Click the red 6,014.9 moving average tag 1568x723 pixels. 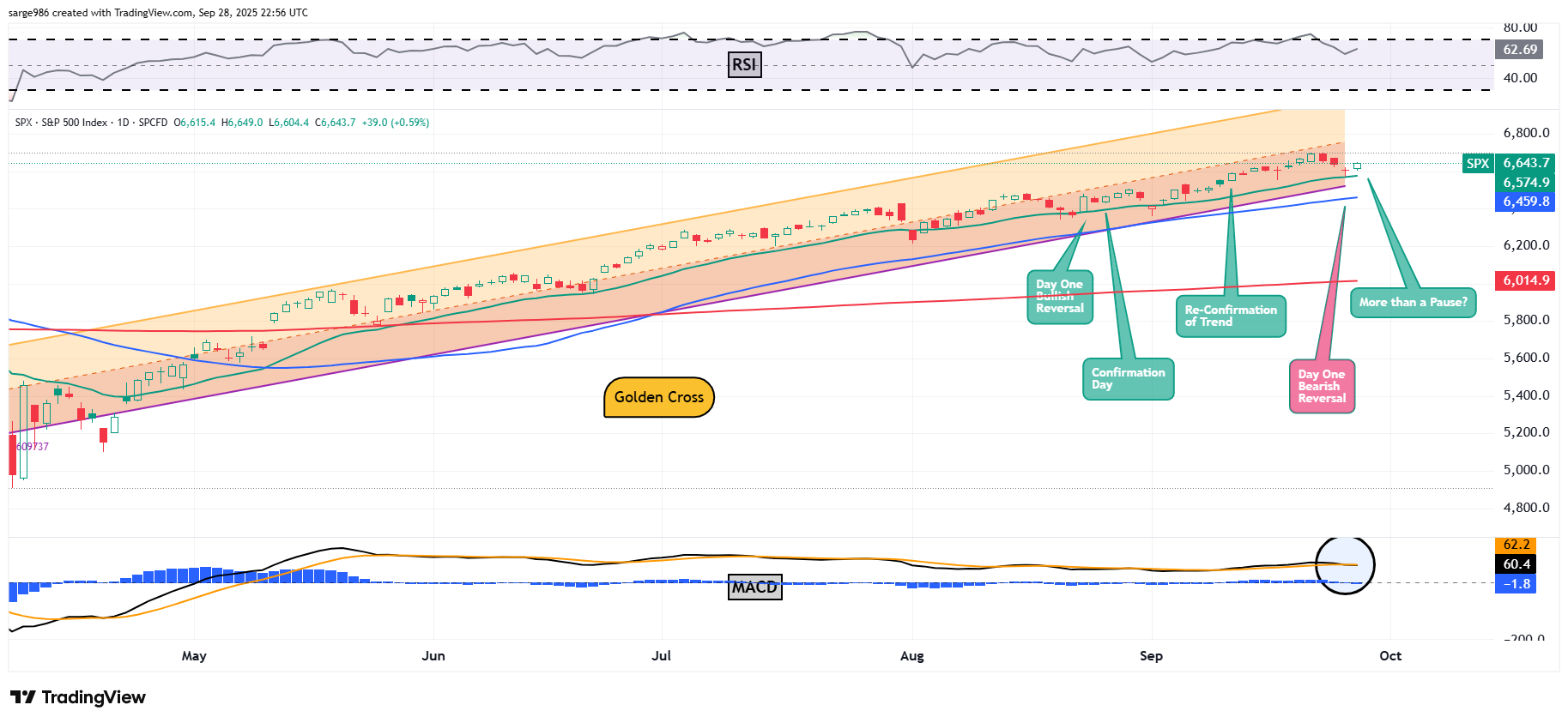pos(1525,280)
